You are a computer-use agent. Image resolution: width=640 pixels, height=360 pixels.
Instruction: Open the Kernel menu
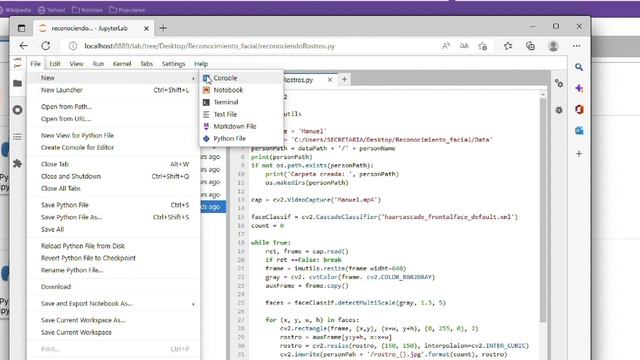click(122, 64)
